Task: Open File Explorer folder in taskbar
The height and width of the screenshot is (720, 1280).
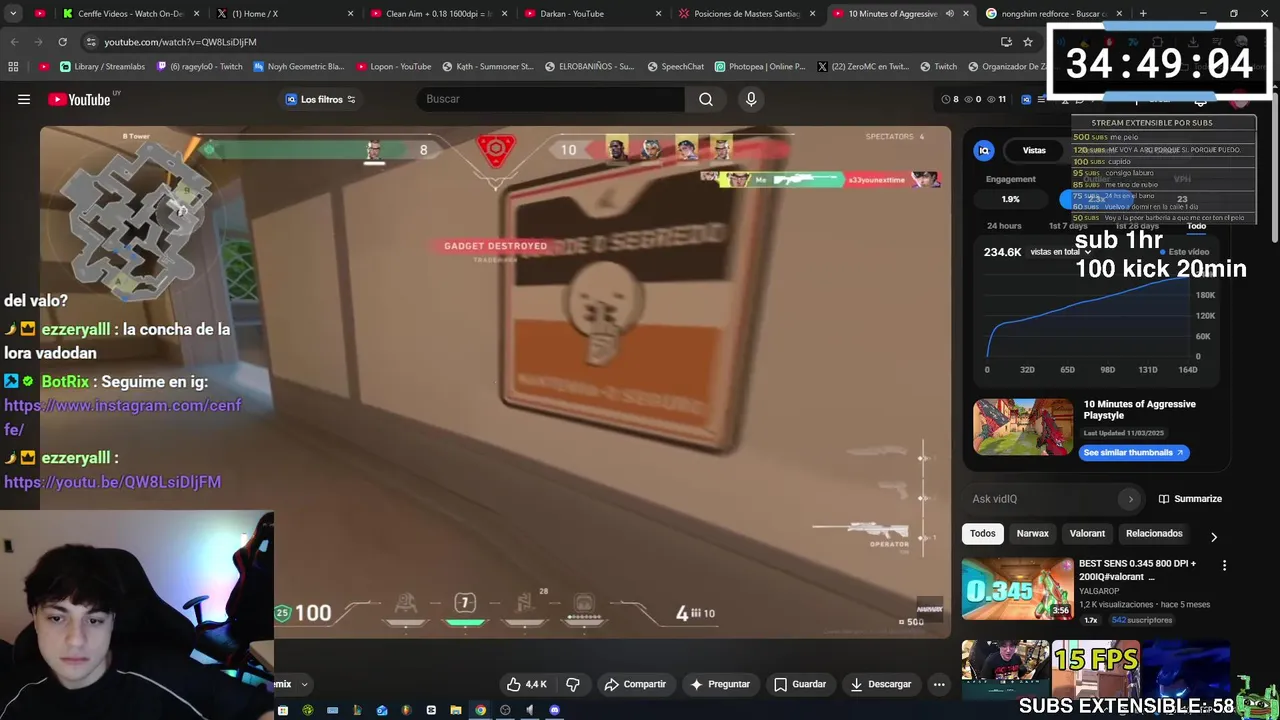Action: [455, 711]
